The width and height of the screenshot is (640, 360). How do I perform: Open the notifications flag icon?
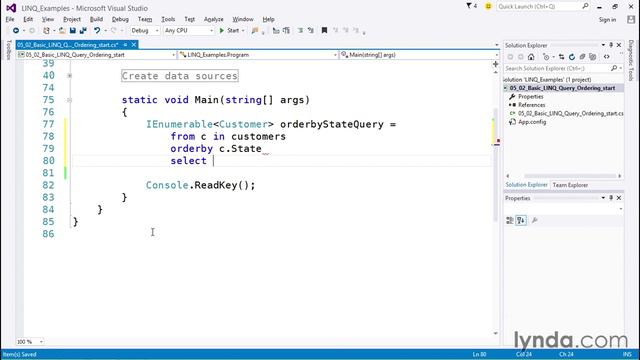pos(471,6)
